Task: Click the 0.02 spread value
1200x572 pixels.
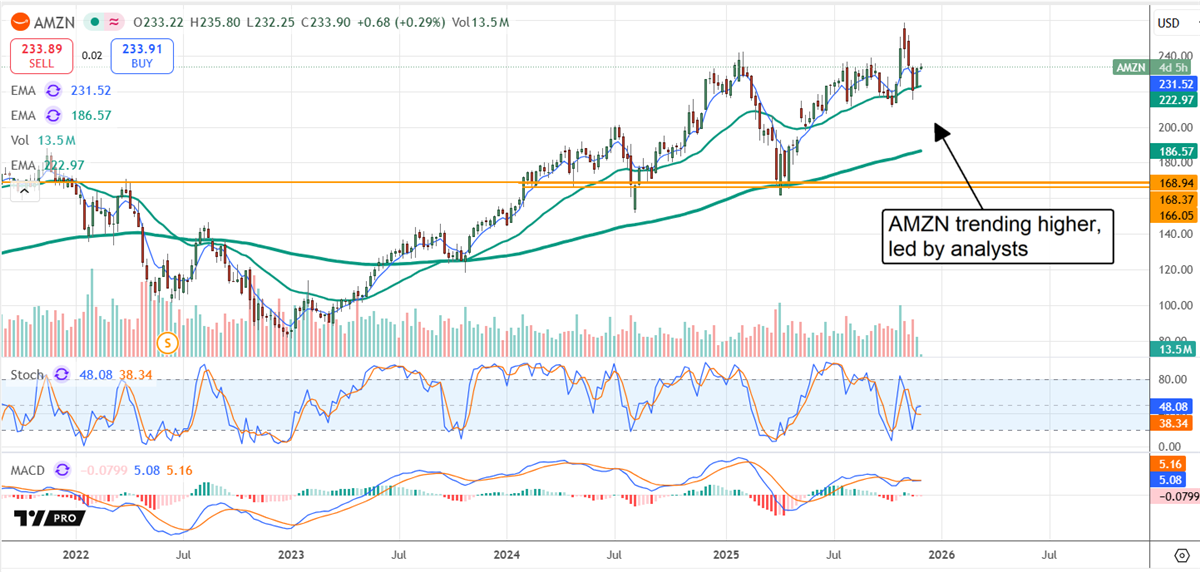Action: [92, 55]
